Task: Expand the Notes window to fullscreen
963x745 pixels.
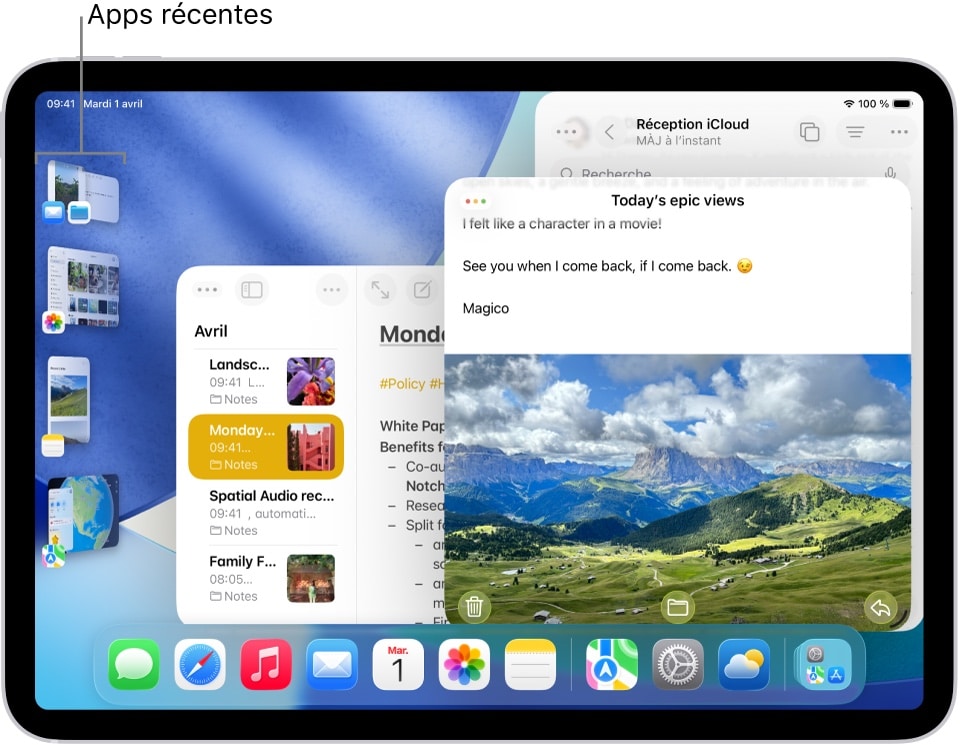Action: [x=380, y=290]
